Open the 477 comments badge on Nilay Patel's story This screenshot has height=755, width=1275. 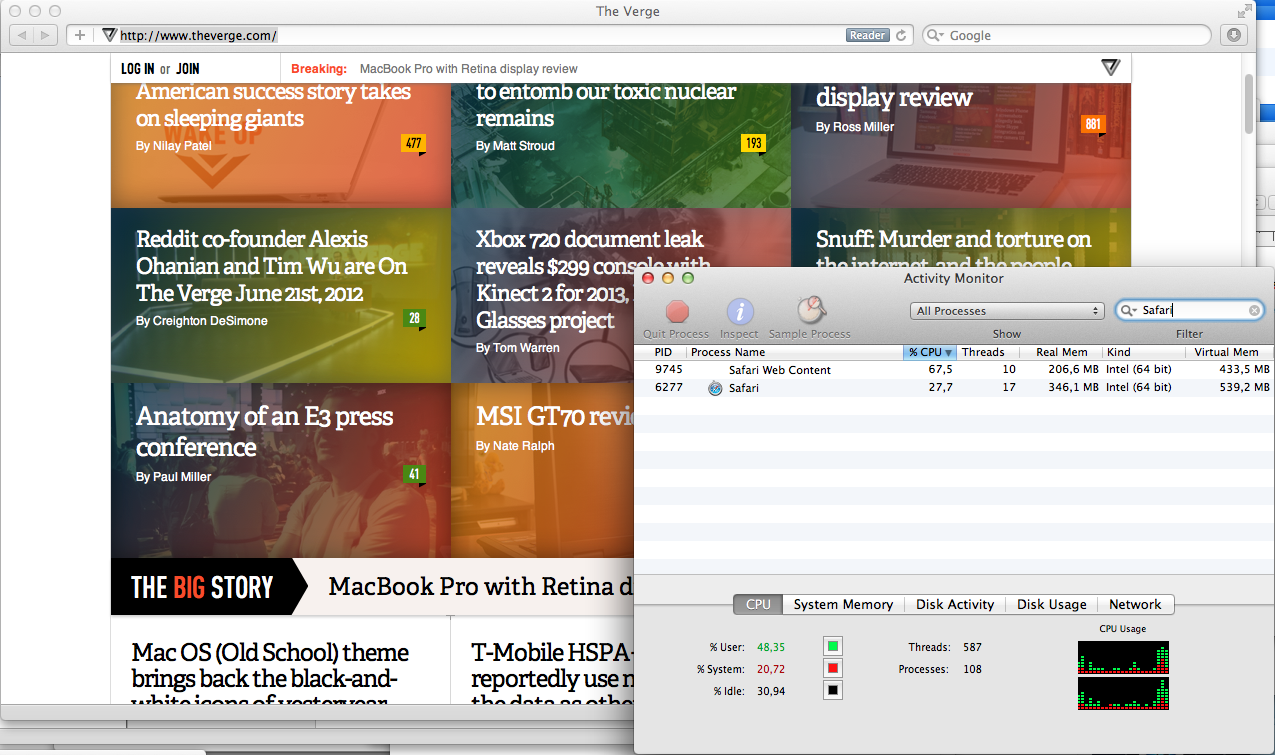414,143
